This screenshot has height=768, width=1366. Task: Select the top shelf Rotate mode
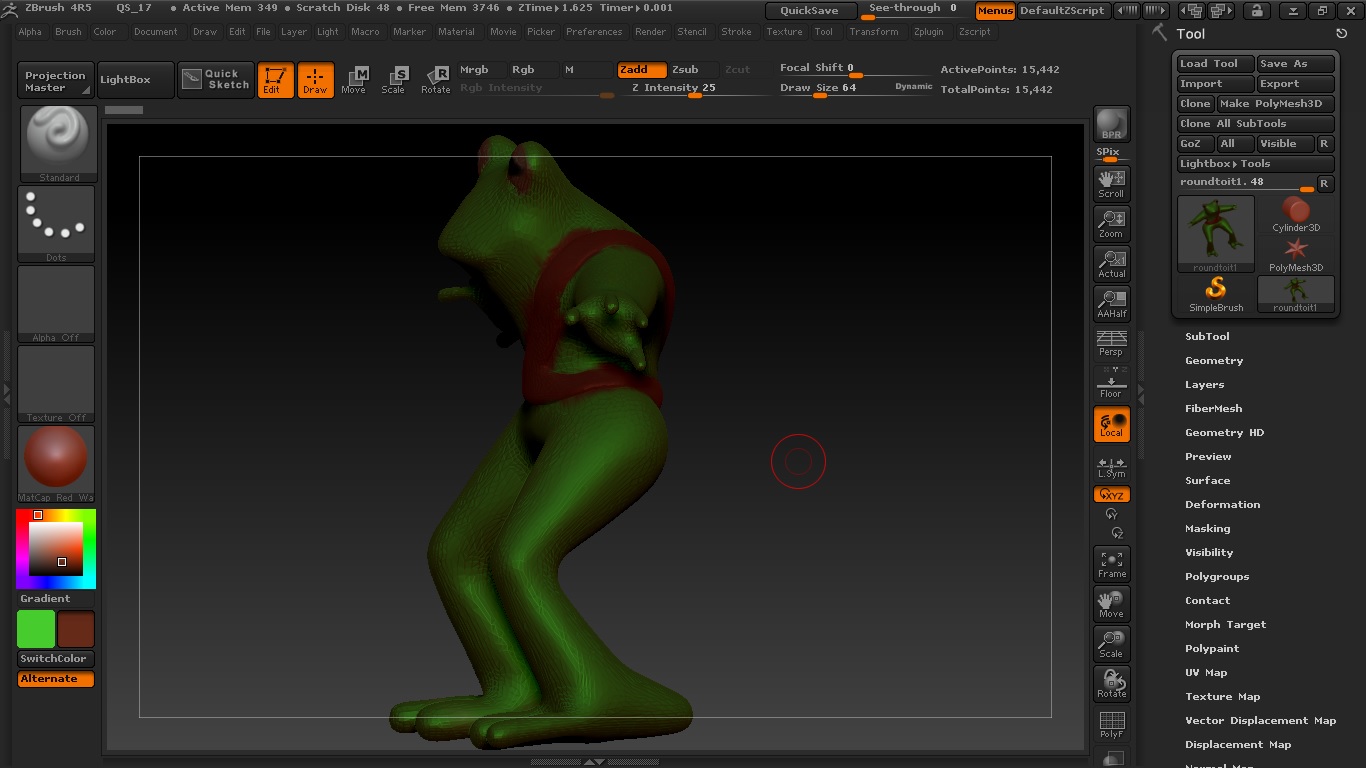click(435, 80)
